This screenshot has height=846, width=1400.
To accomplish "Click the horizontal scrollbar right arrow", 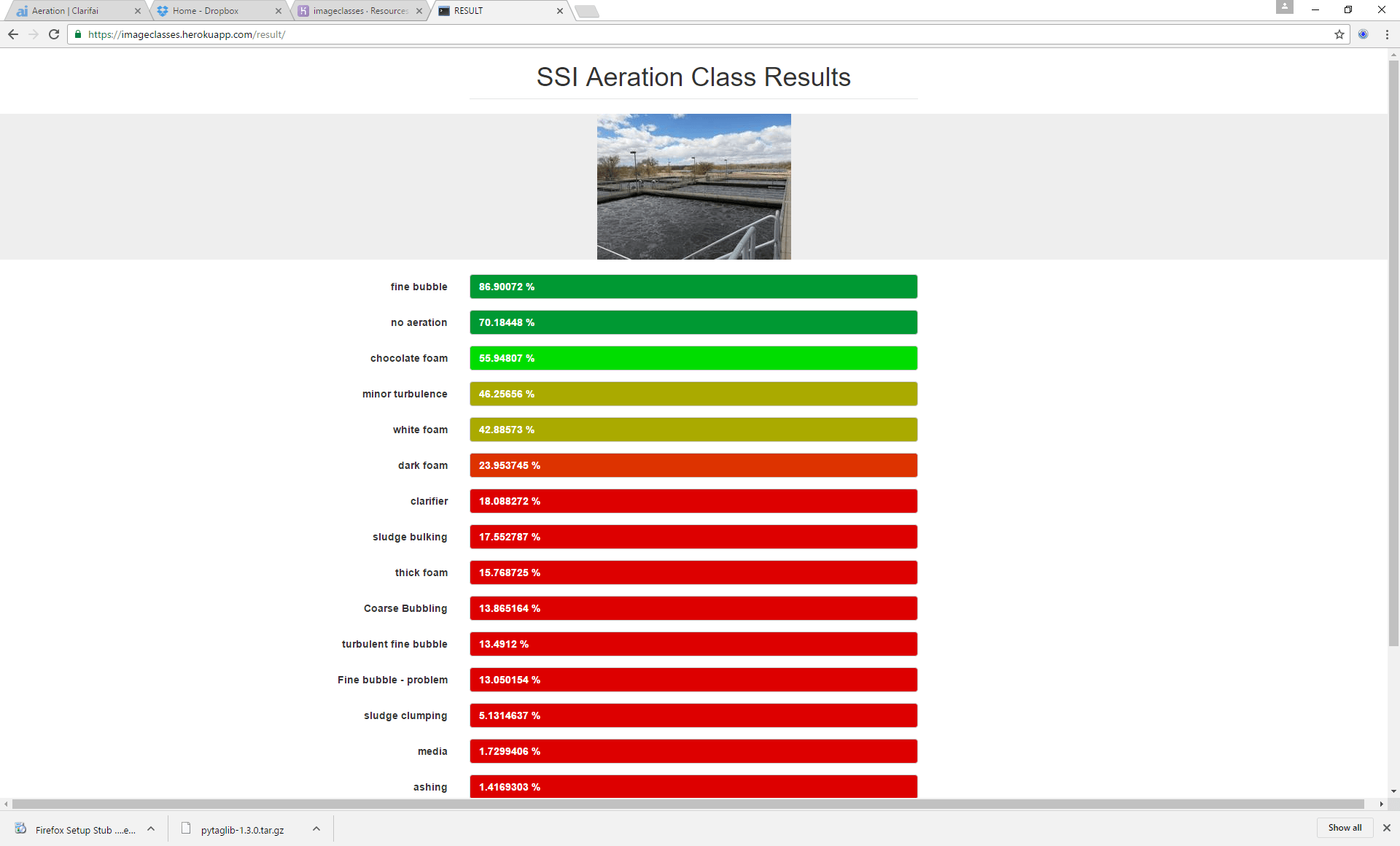I will tap(1381, 804).
